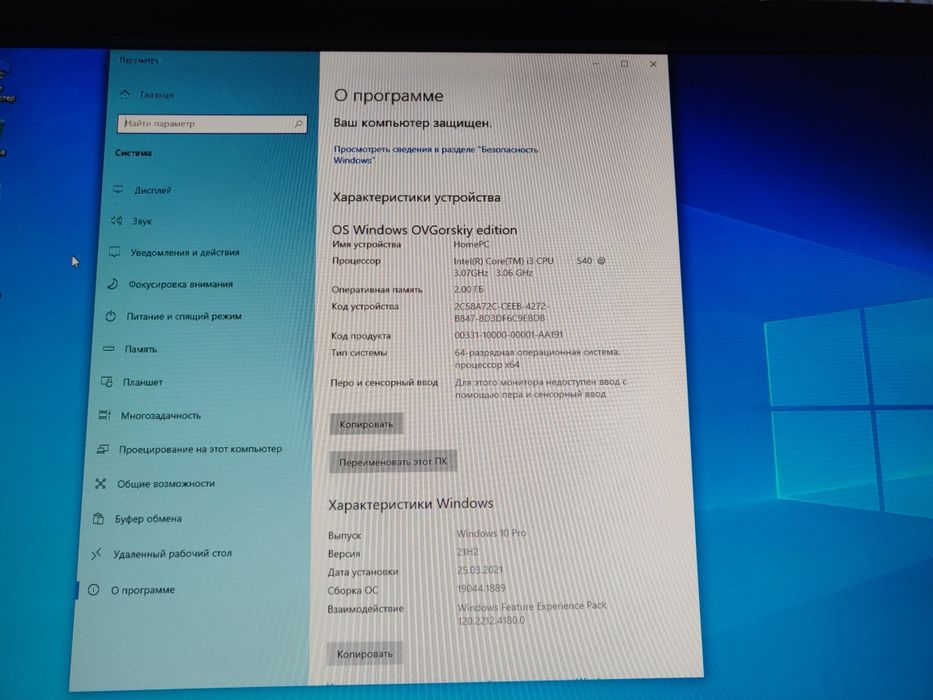Click the magnifier icon in search box
Image resolution: width=933 pixels, height=700 pixels.
299,124
